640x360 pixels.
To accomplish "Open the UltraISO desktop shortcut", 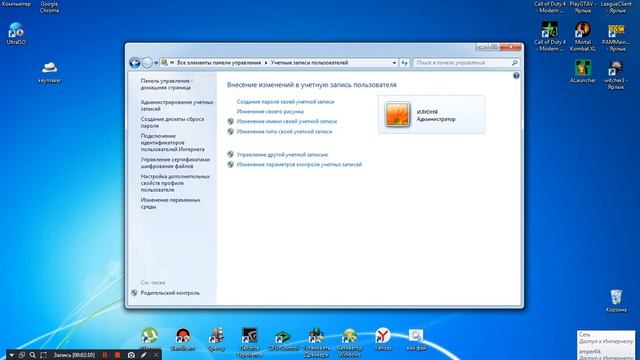I will (x=16, y=33).
